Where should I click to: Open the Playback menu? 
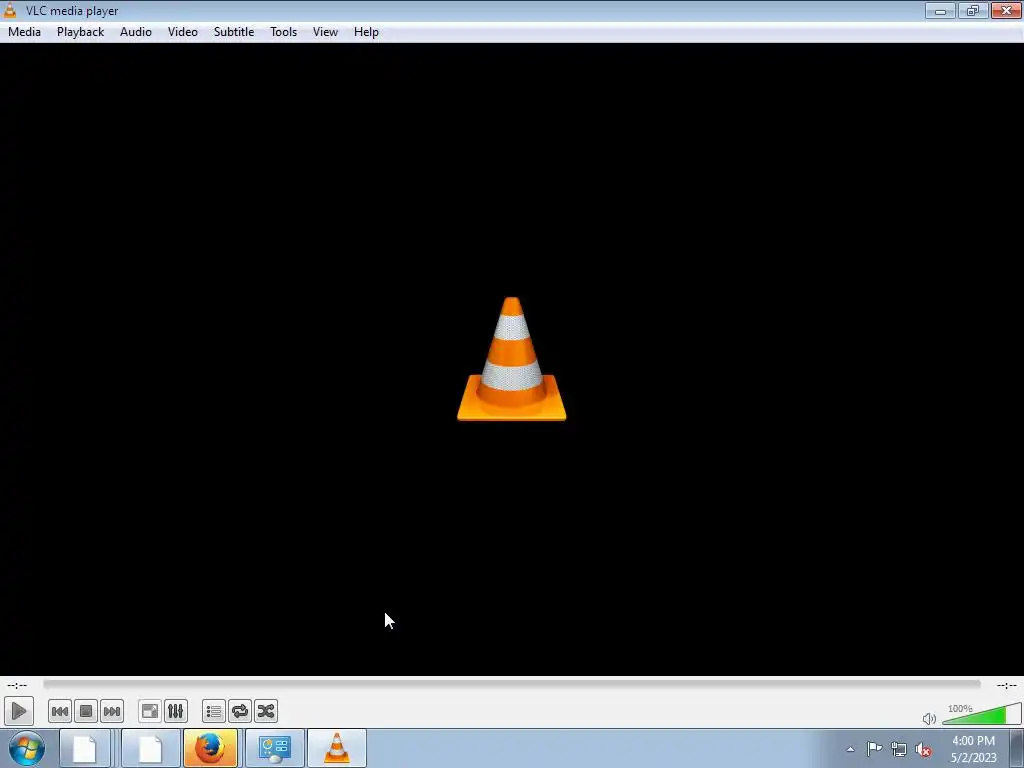tap(80, 32)
